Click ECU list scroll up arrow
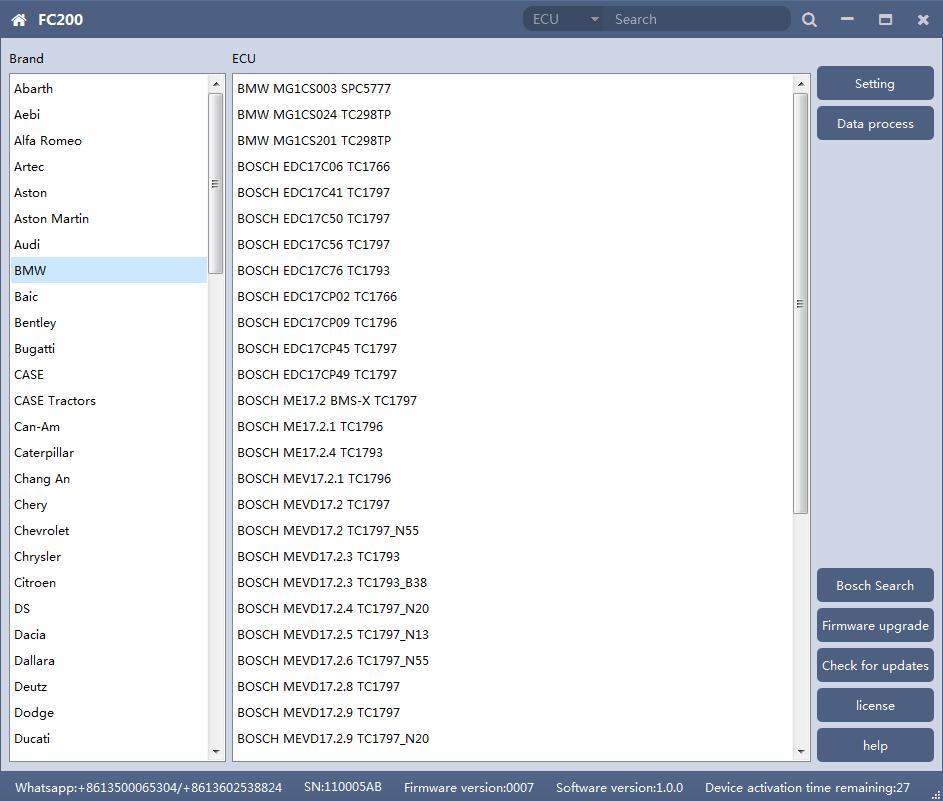This screenshot has width=943, height=801. [800, 85]
